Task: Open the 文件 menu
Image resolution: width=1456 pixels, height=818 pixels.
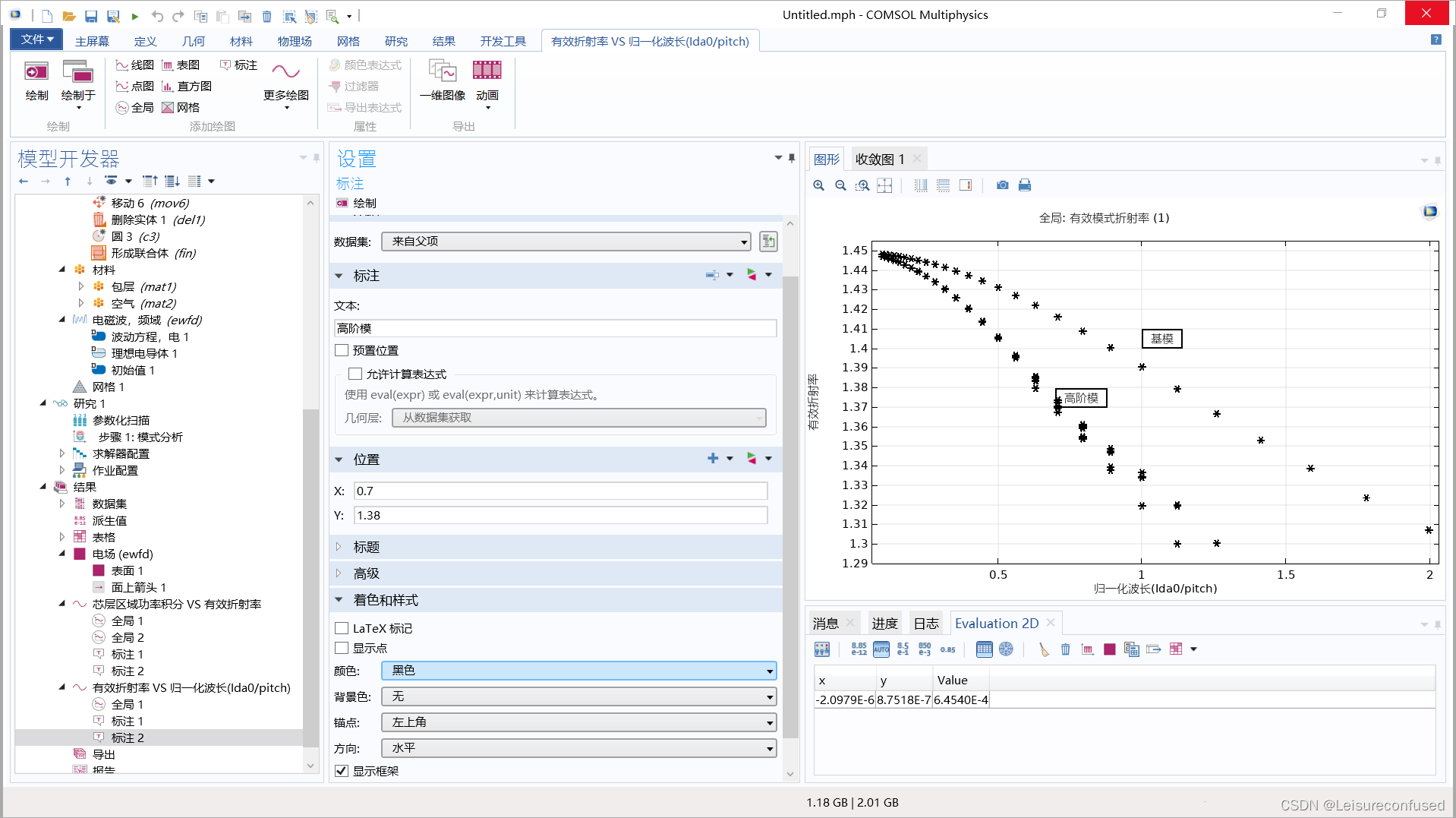Action: pyautogui.click(x=36, y=39)
